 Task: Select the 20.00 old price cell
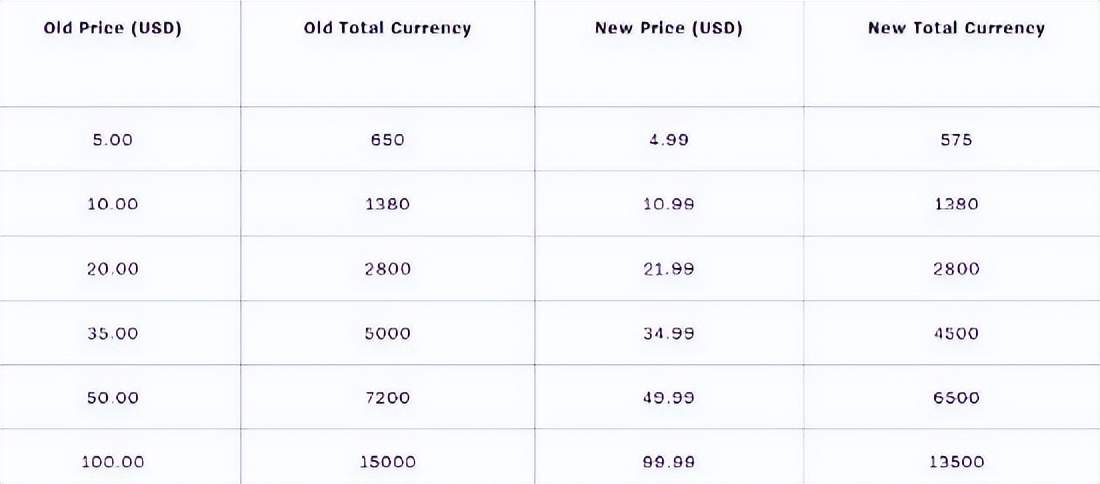pyautogui.click(x=112, y=269)
